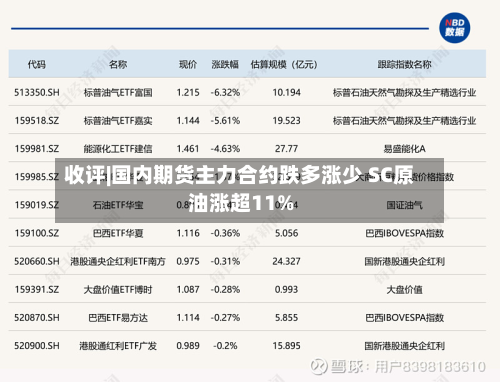Click the name 巴西ETF华夏
This screenshot has width=500, height=382.
click(118, 233)
